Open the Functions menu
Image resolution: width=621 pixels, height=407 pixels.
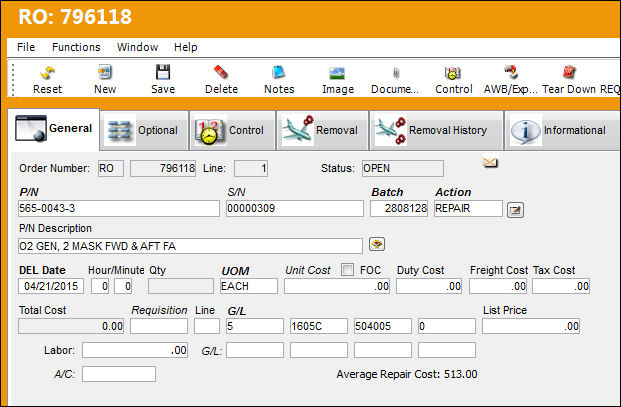(x=76, y=47)
